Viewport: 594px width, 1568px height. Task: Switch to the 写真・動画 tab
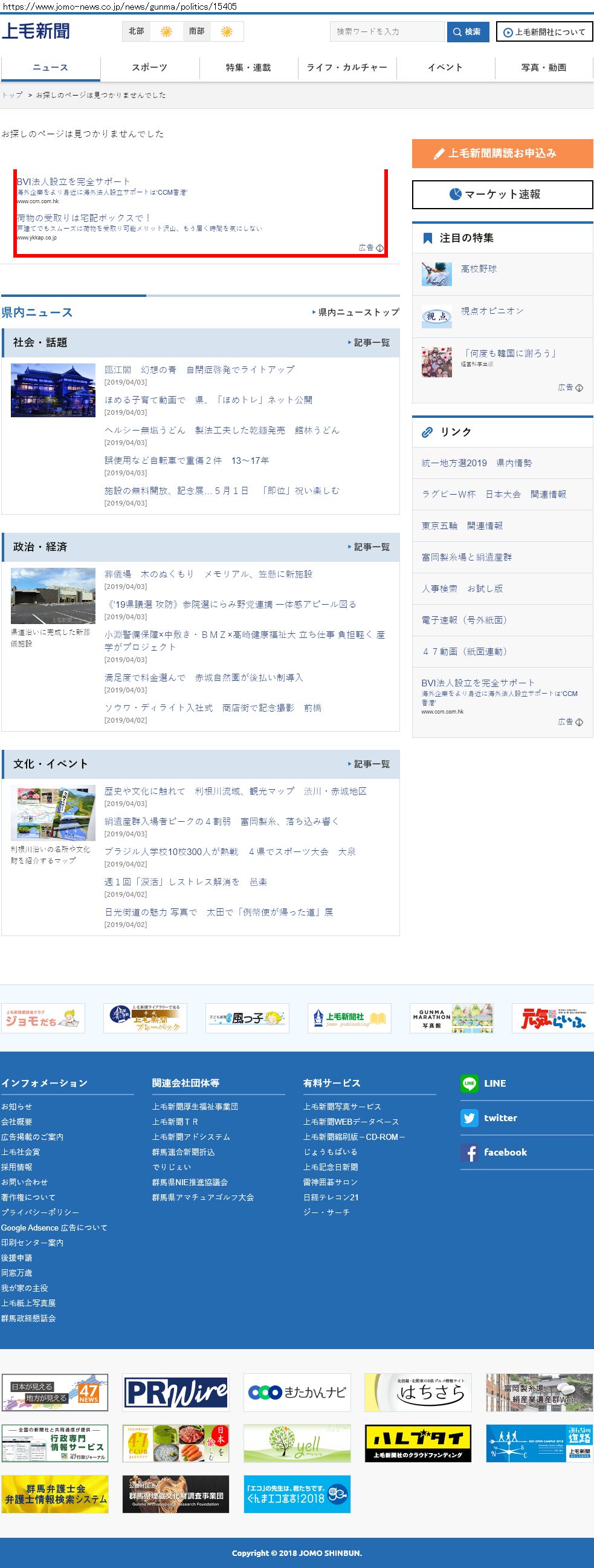[x=543, y=68]
